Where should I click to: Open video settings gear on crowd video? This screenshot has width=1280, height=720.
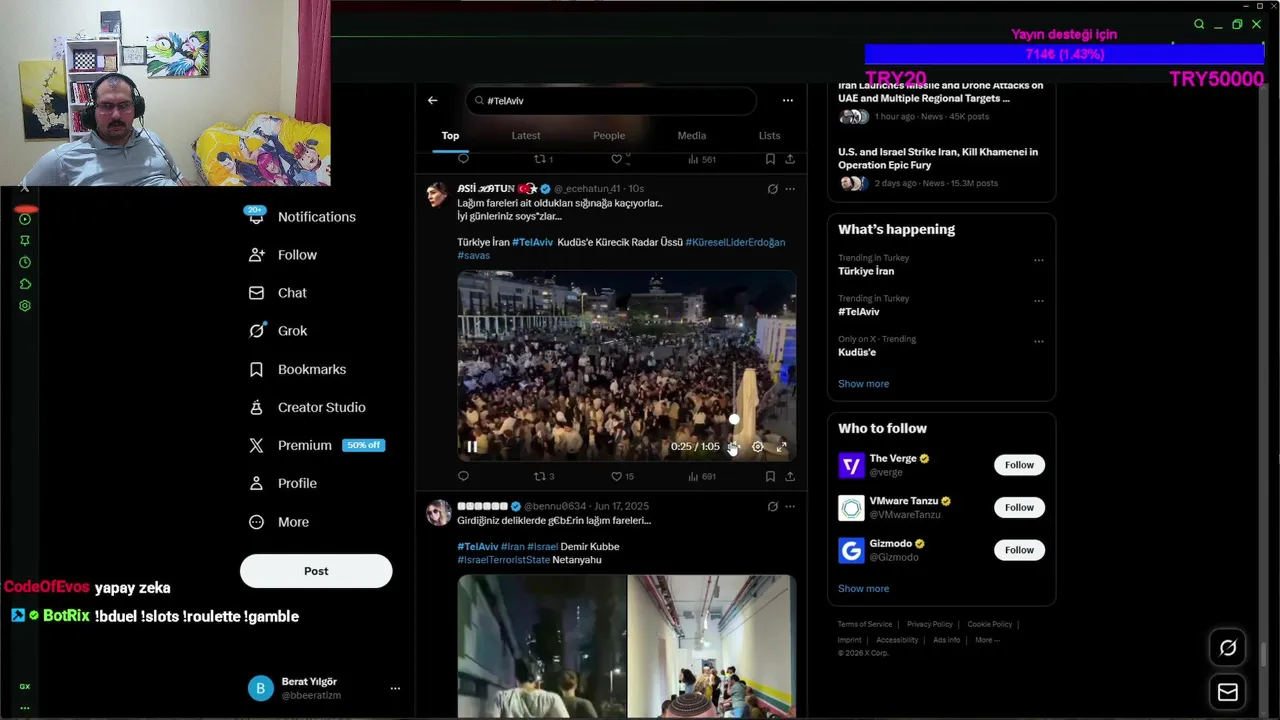pyautogui.click(x=758, y=447)
